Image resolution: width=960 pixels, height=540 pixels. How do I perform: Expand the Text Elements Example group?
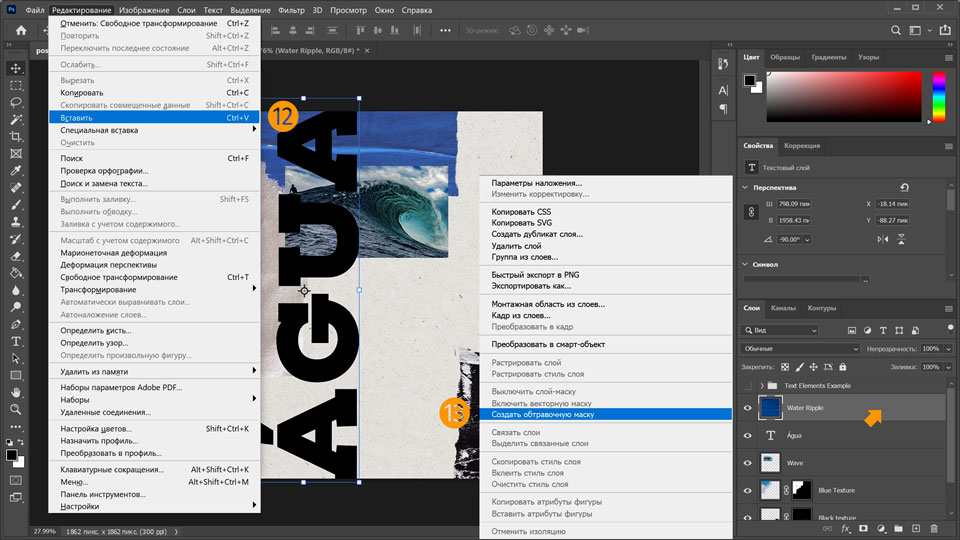(x=762, y=385)
